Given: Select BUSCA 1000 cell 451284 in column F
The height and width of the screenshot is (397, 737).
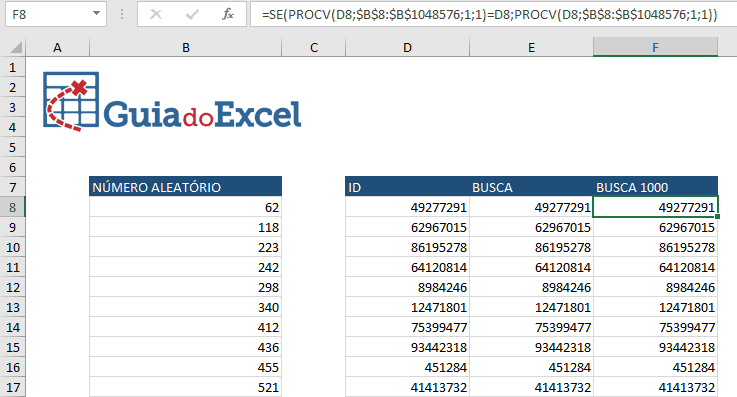Looking at the screenshot, I should 655,367.
